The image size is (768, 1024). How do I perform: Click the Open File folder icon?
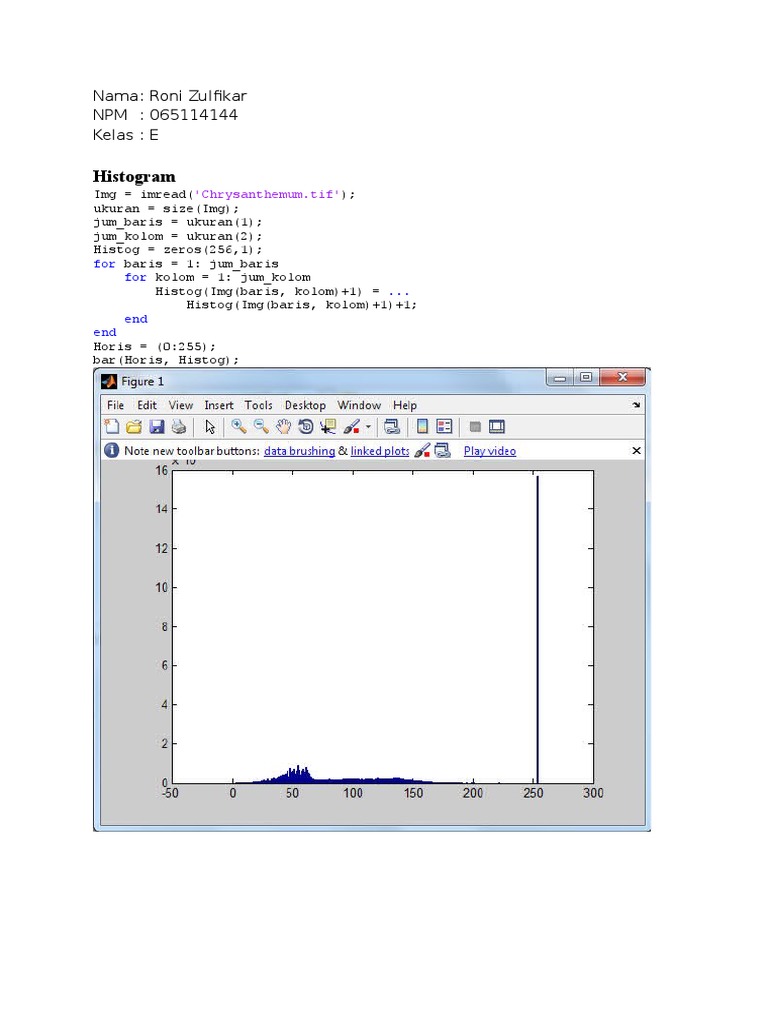134,426
